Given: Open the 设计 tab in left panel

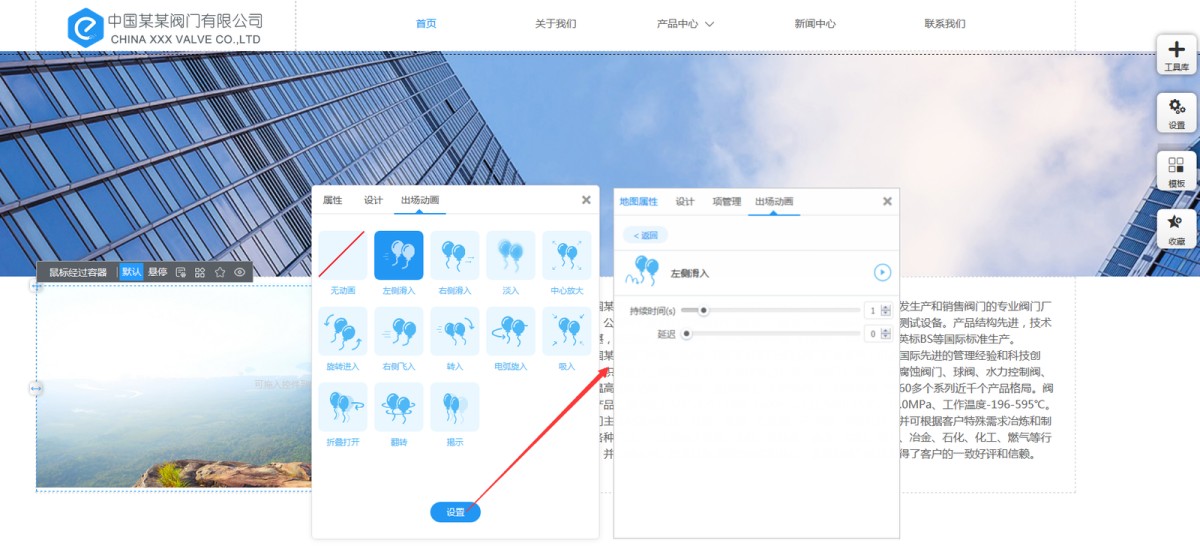Looking at the screenshot, I should click(373, 200).
